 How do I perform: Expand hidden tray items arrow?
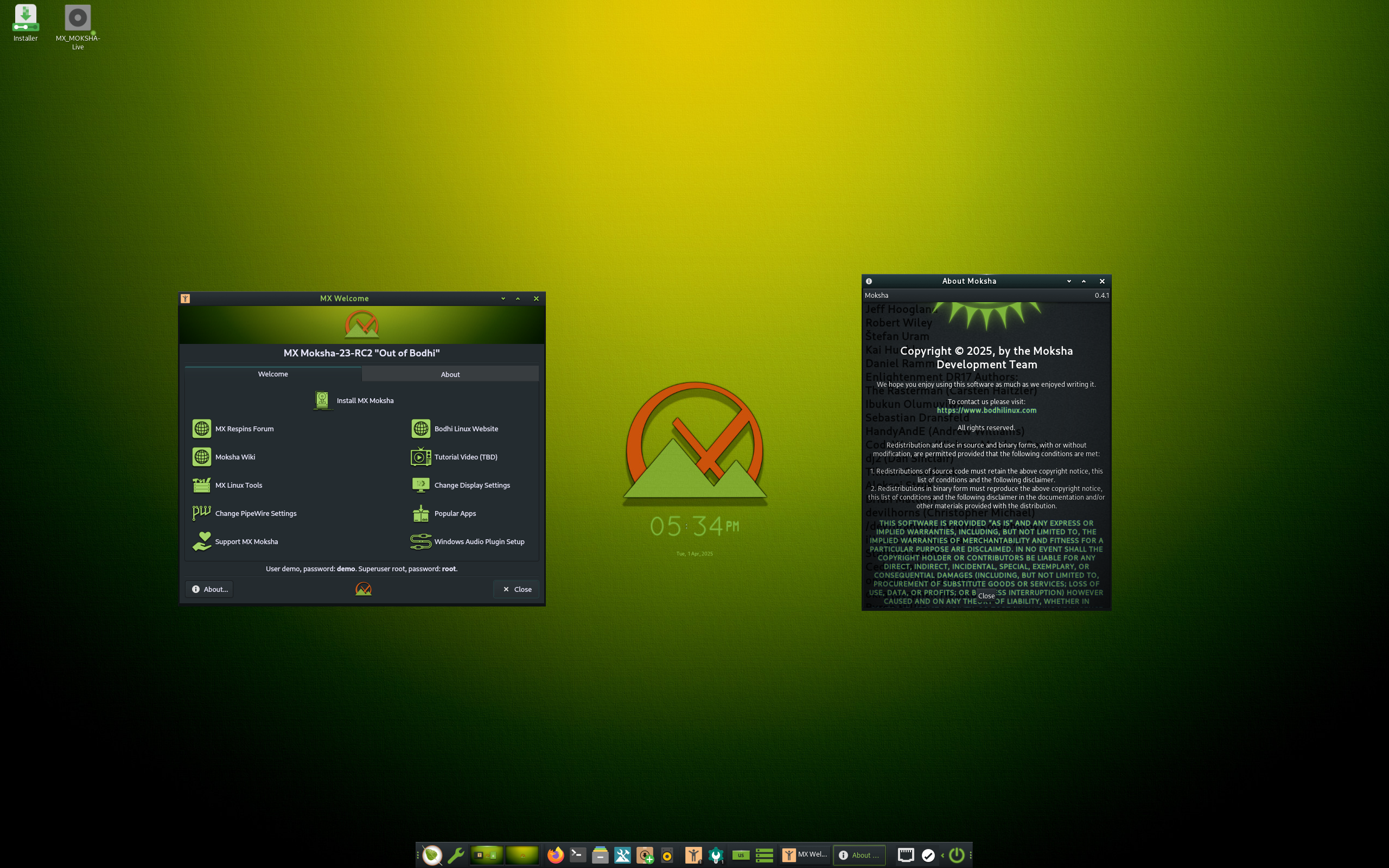click(x=942, y=855)
